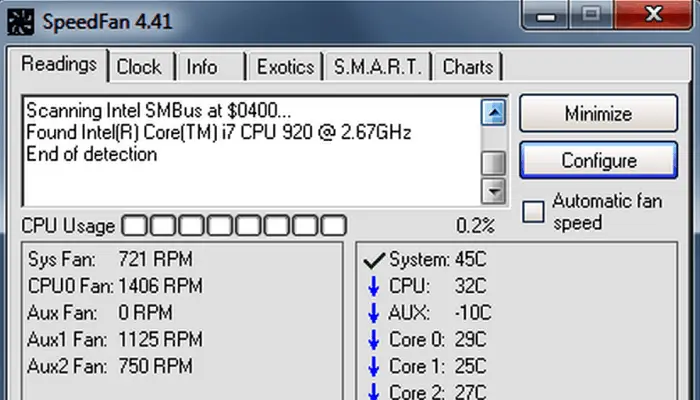Switch to the Readings tab
Viewport: 700px width, 400px height.
pyautogui.click(x=58, y=65)
